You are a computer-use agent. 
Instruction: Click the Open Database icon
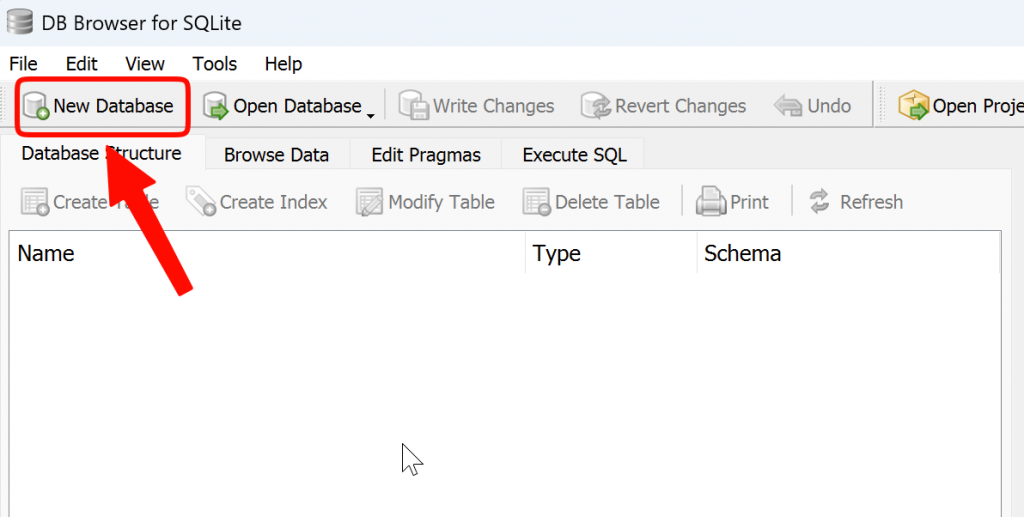coord(215,106)
